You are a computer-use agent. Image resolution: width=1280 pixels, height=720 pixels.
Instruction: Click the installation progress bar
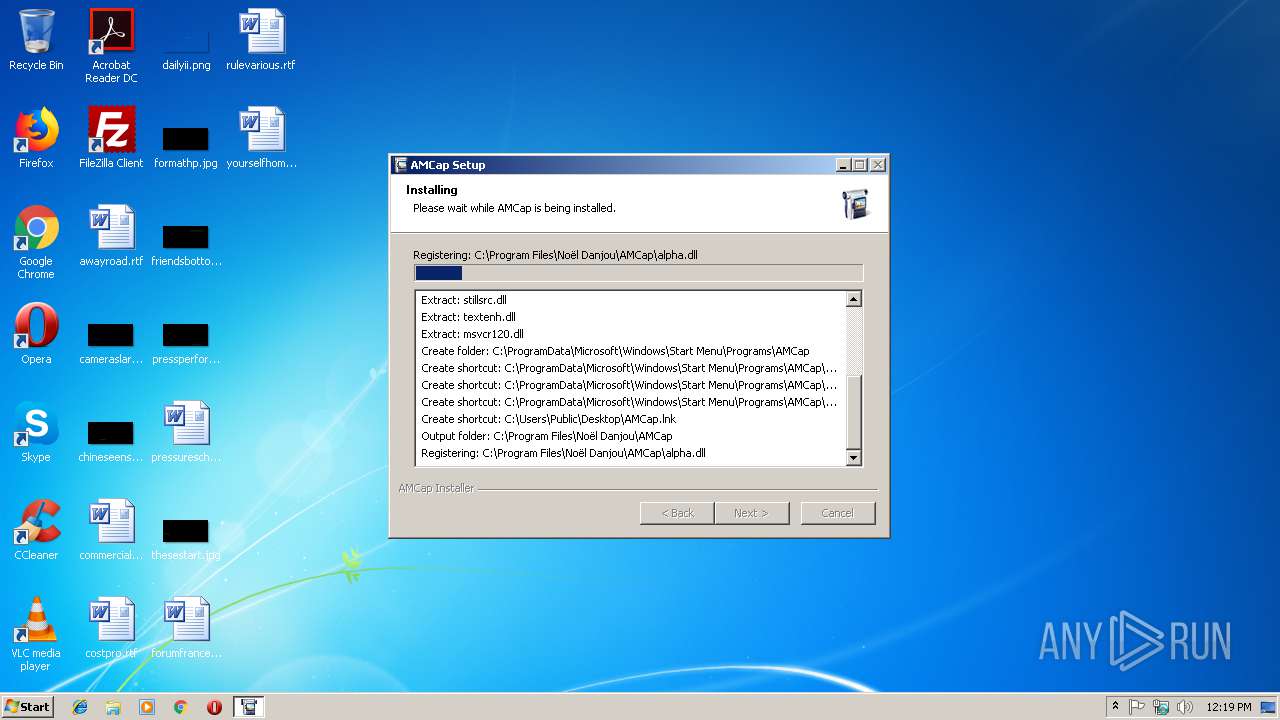[638, 273]
